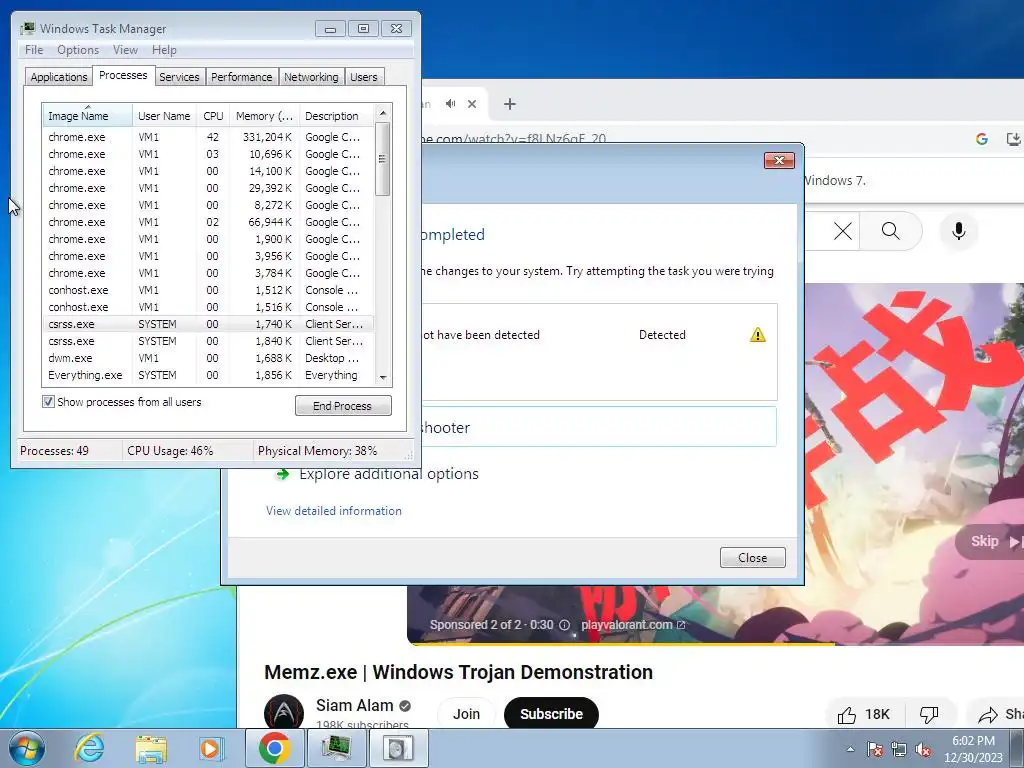Click the Task Manager title bar icon
1024x768 pixels.
click(x=27, y=29)
